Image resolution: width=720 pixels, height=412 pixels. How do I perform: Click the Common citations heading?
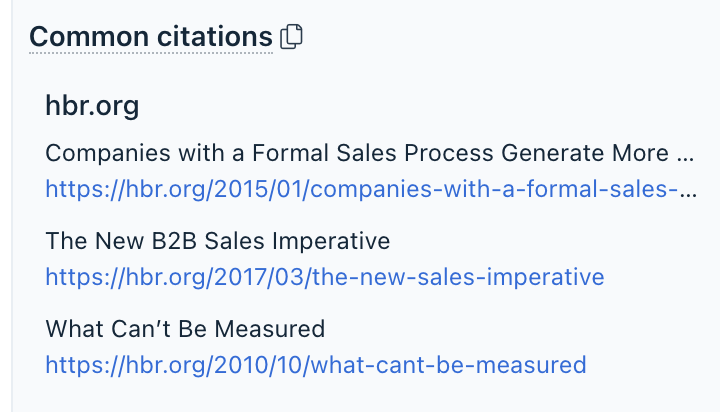[150, 37]
